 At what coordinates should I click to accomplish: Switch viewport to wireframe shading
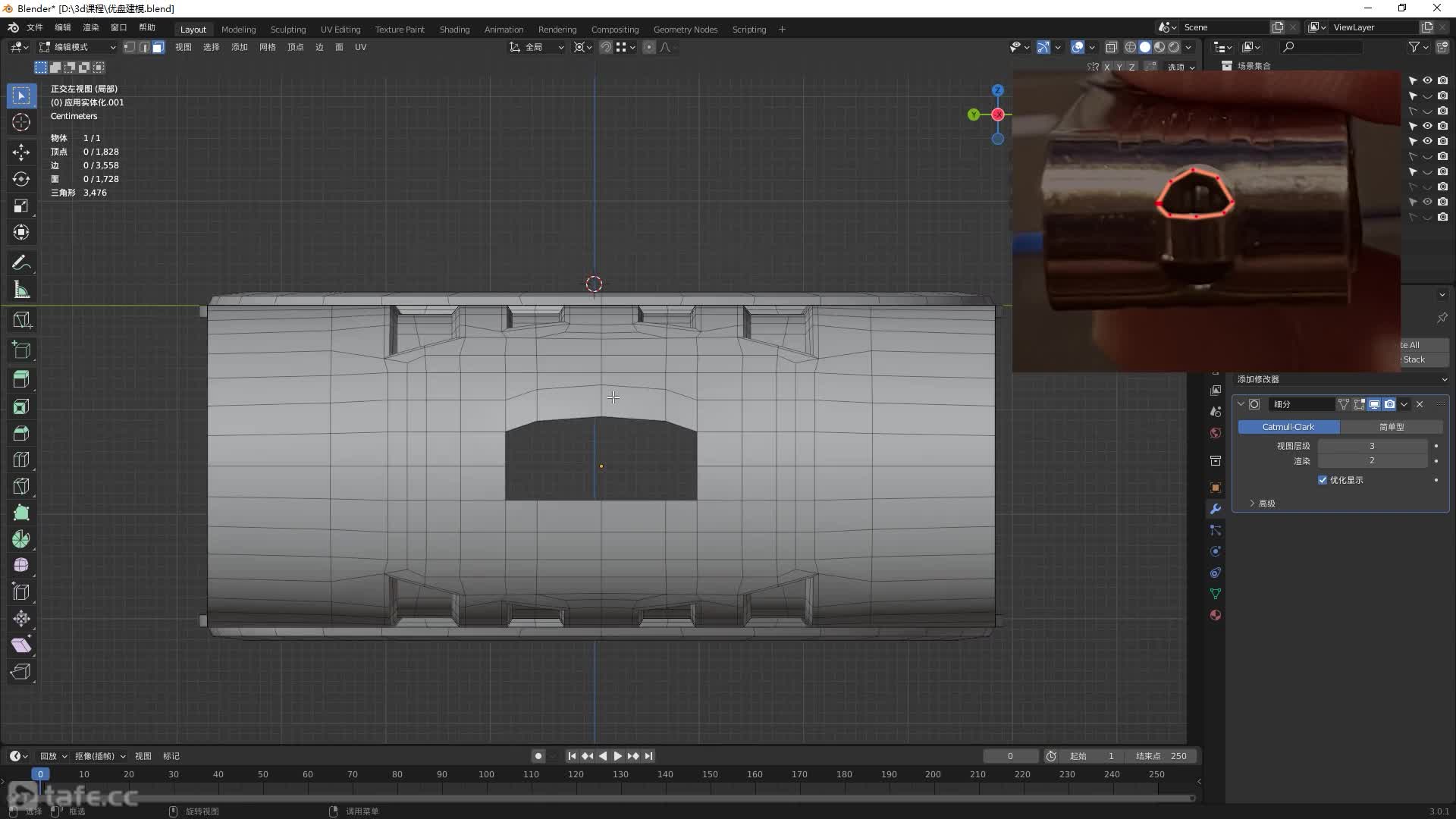(1131, 47)
